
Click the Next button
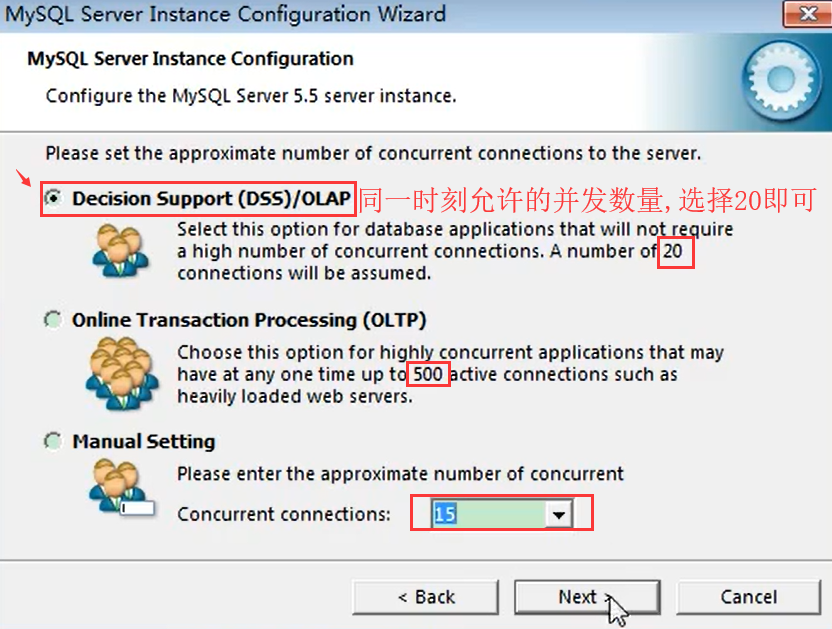click(x=587, y=597)
